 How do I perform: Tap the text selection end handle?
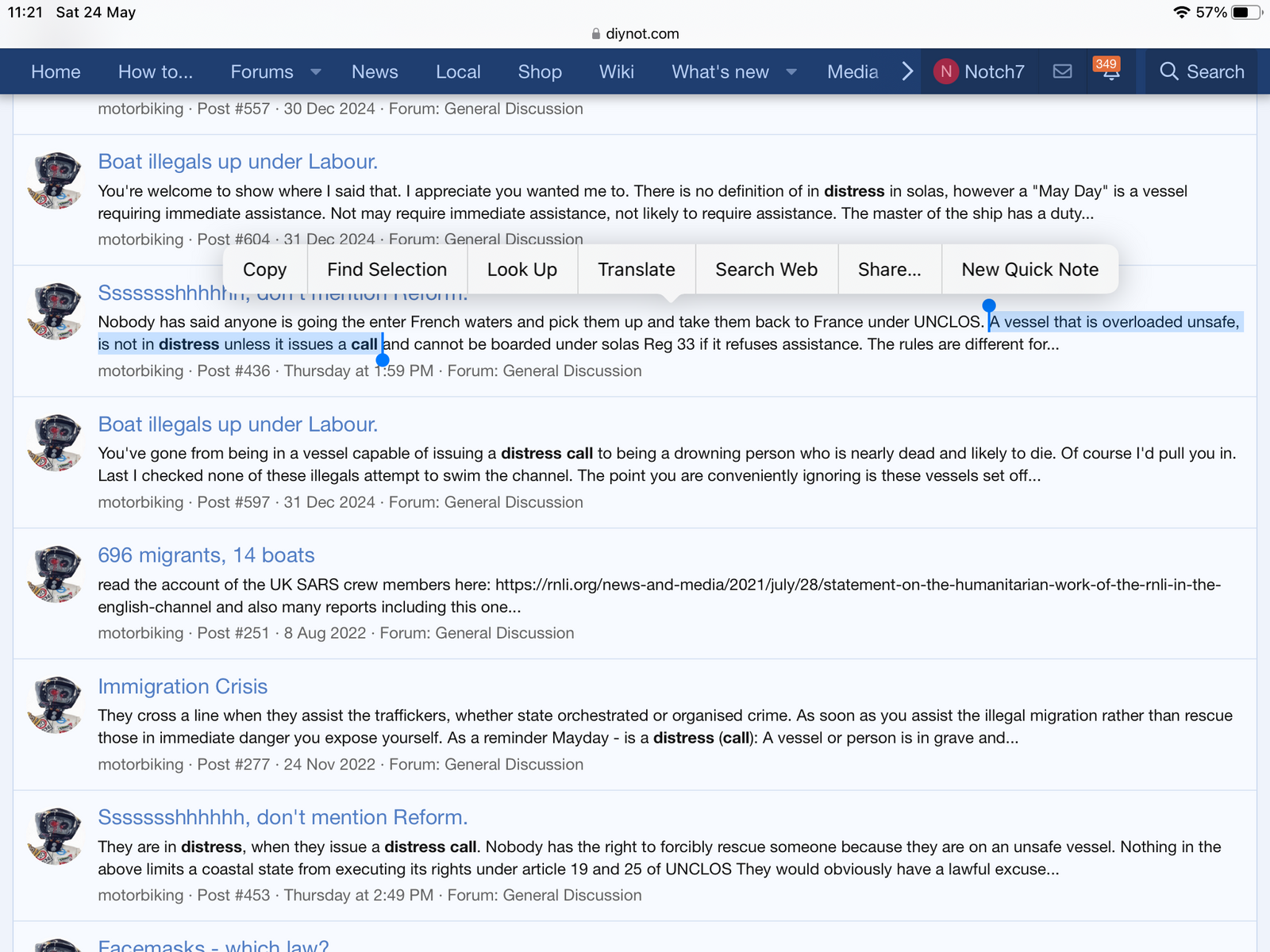coord(383,360)
